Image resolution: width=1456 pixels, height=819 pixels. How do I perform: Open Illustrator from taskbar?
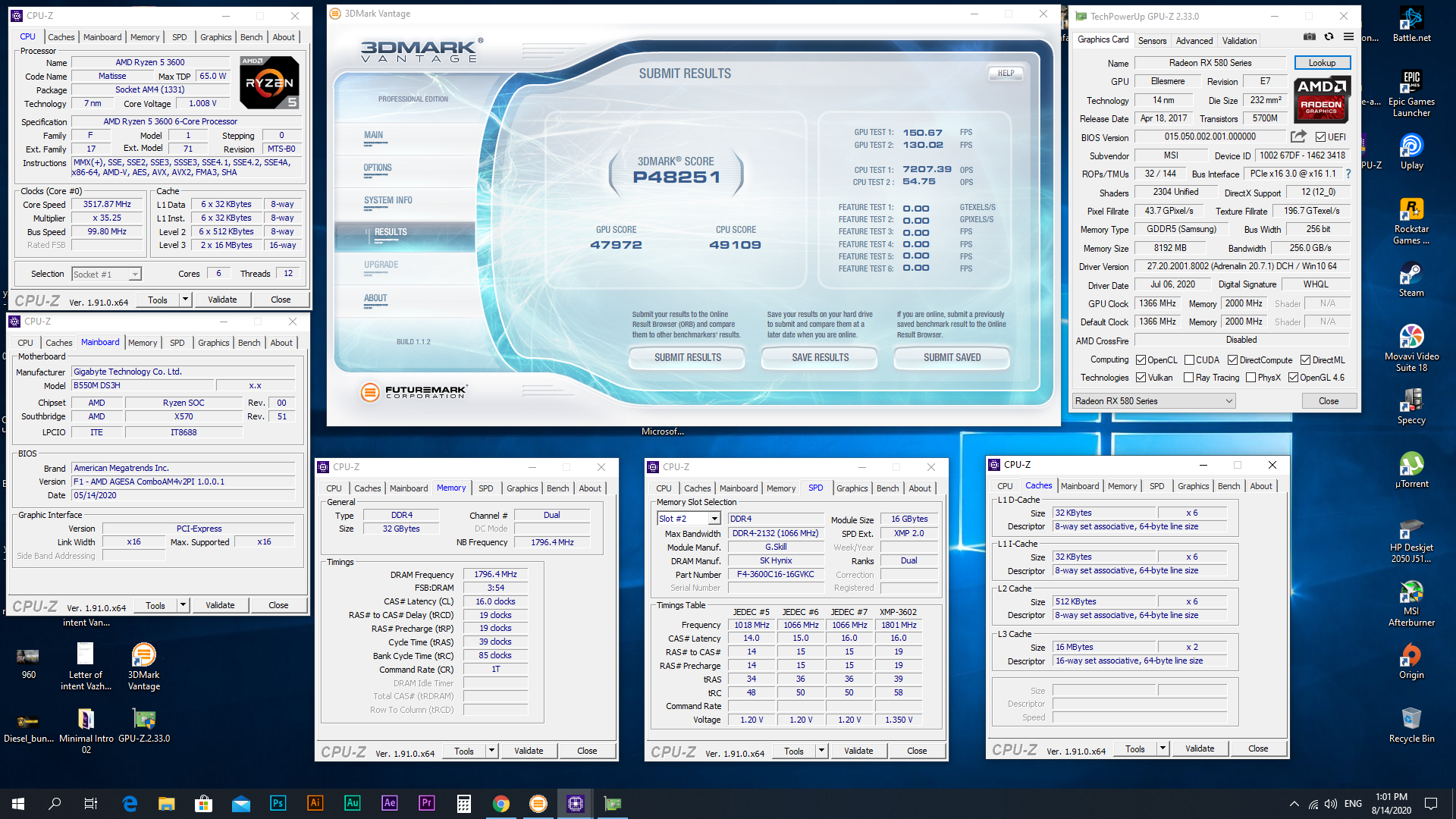pyautogui.click(x=315, y=803)
